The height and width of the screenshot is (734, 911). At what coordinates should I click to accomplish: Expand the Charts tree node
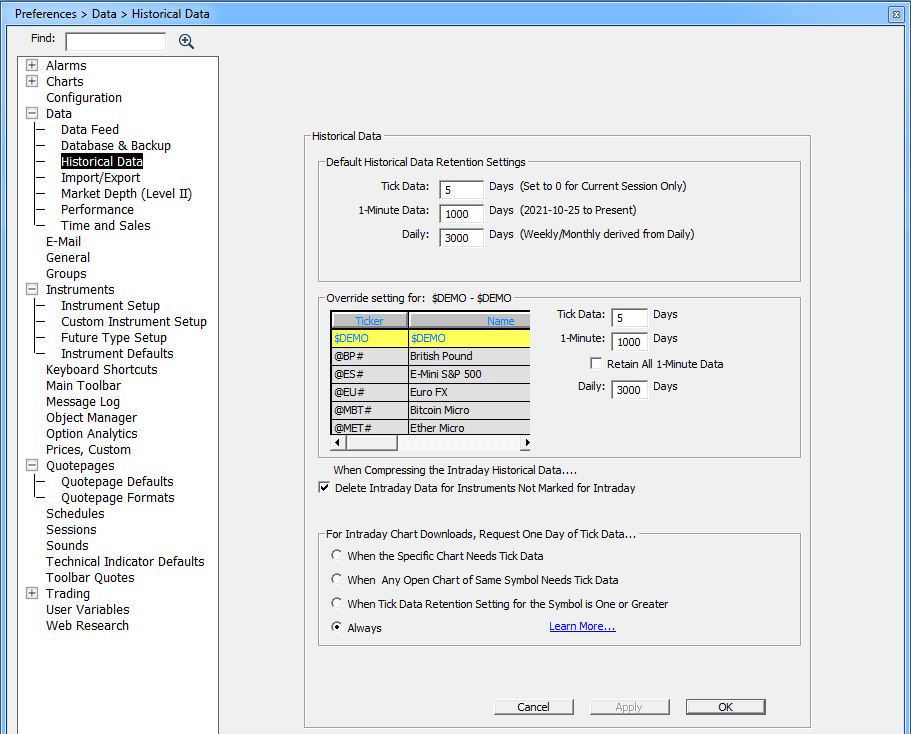coord(32,82)
